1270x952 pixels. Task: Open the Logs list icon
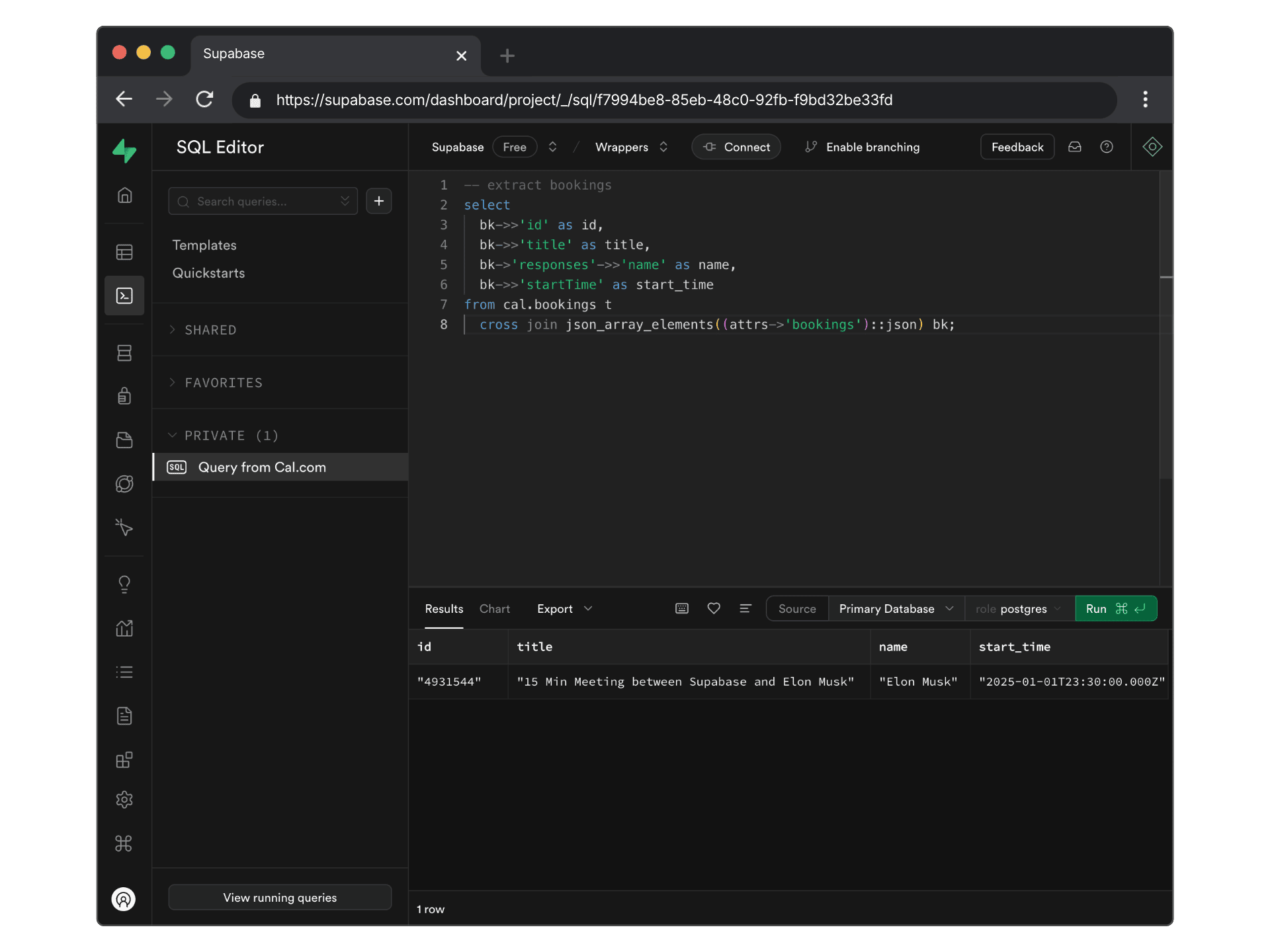124,672
